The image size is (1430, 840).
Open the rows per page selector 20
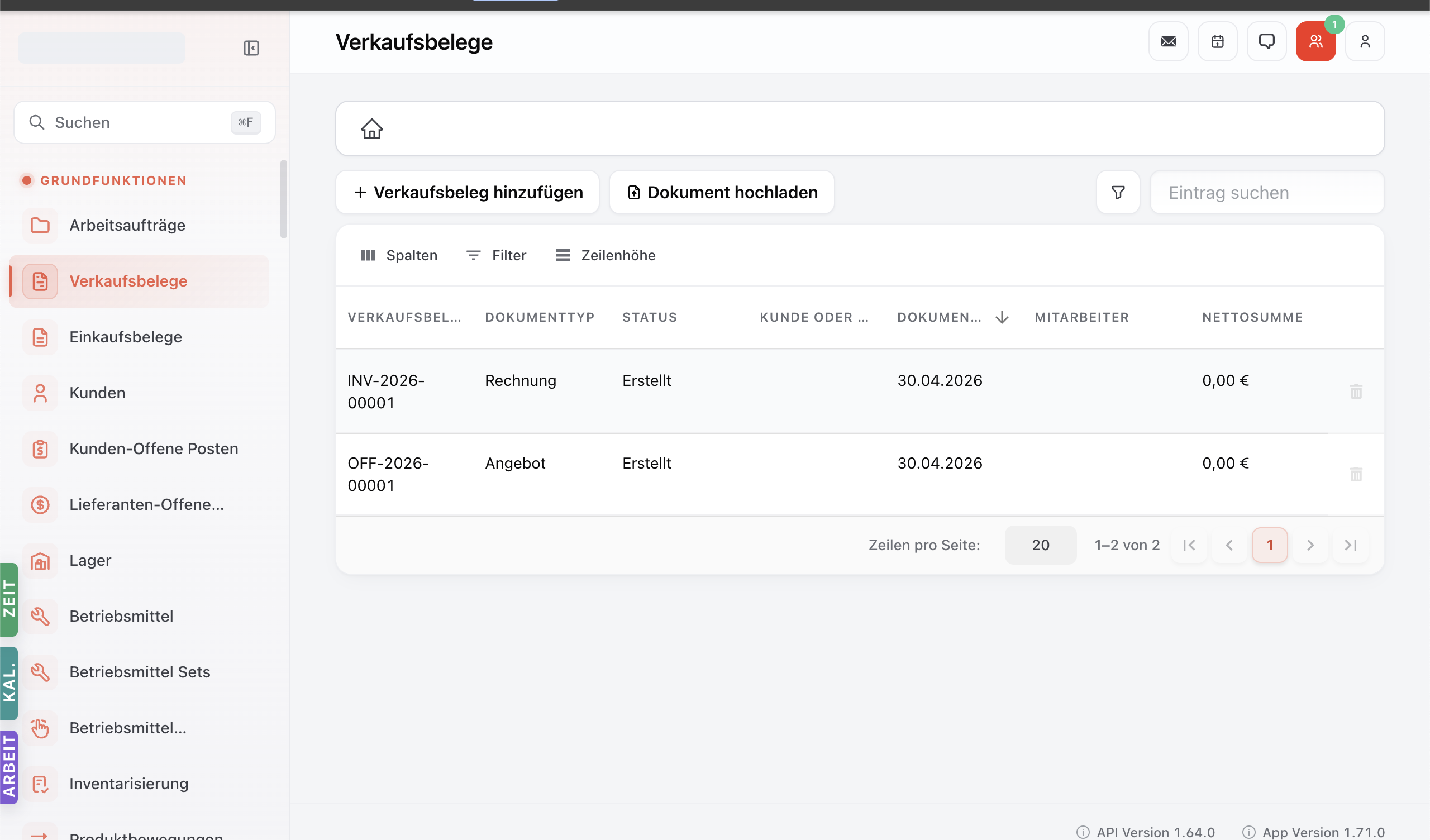pos(1040,545)
